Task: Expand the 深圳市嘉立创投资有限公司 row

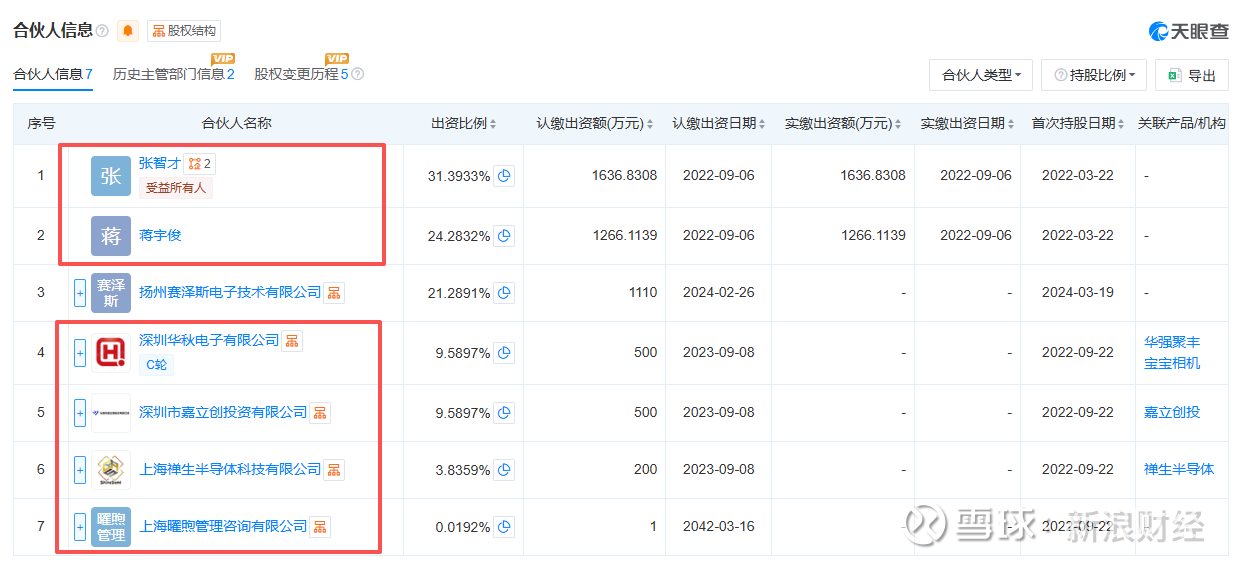Action: pyautogui.click(x=80, y=412)
